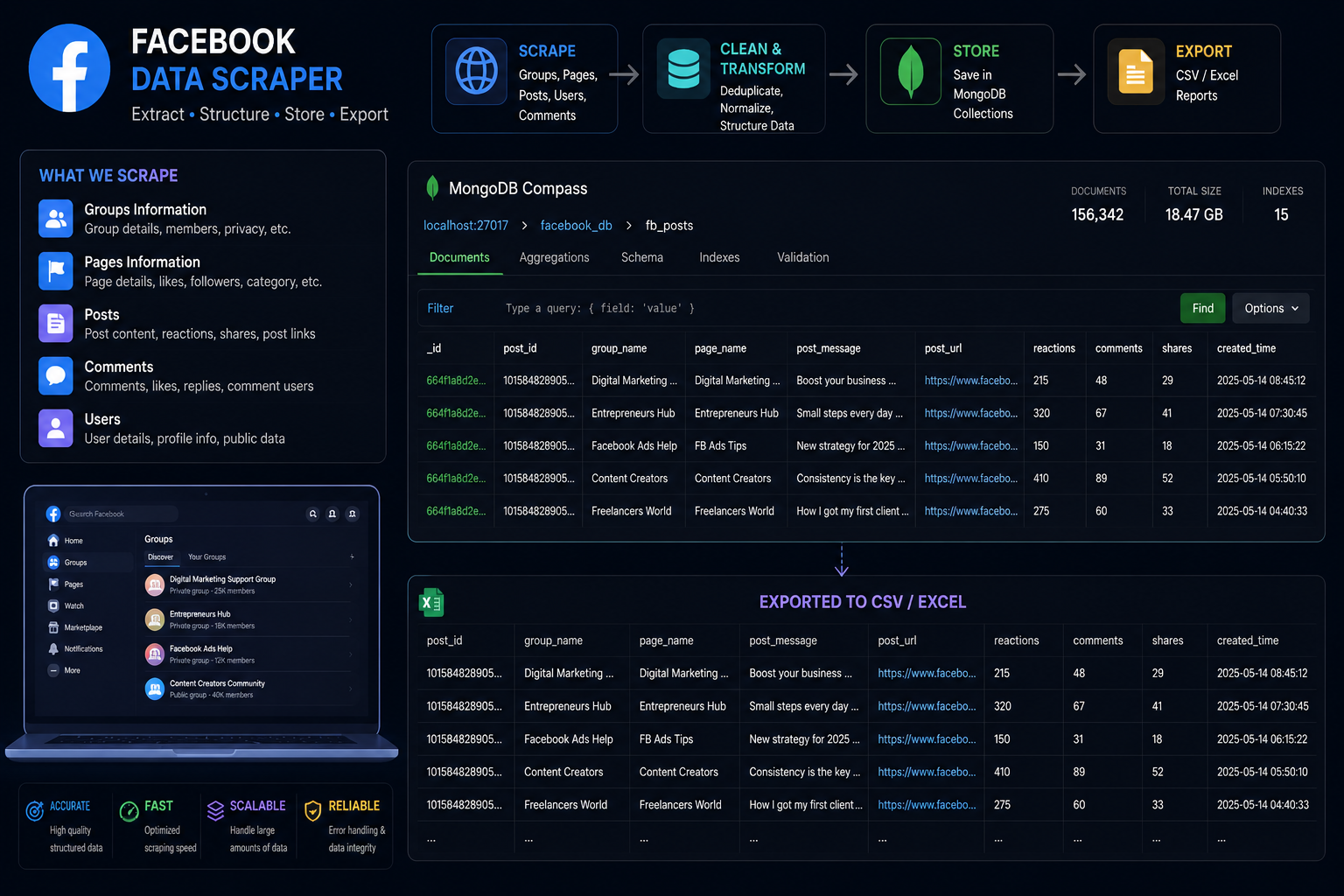The image size is (1344, 896).
Task: Click the globe icon in the Scrape step
Action: pyautogui.click(x=477, y=71)
